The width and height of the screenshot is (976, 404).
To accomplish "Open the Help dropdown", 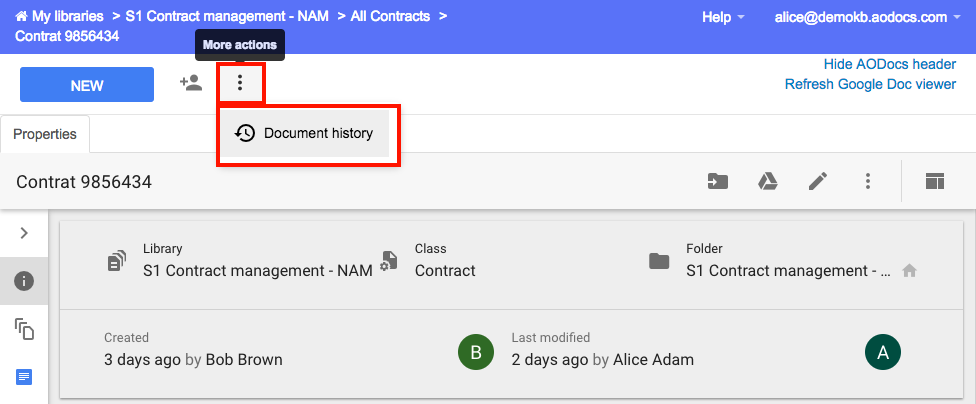I will tap(723, 17).
